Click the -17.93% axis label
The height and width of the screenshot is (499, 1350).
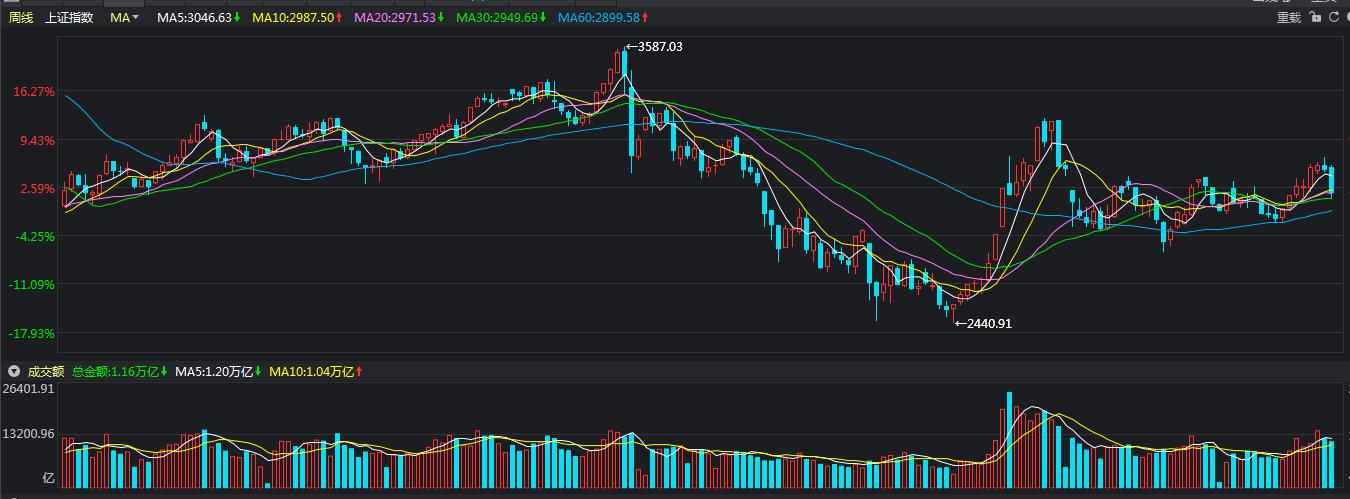tap(33, 333)
